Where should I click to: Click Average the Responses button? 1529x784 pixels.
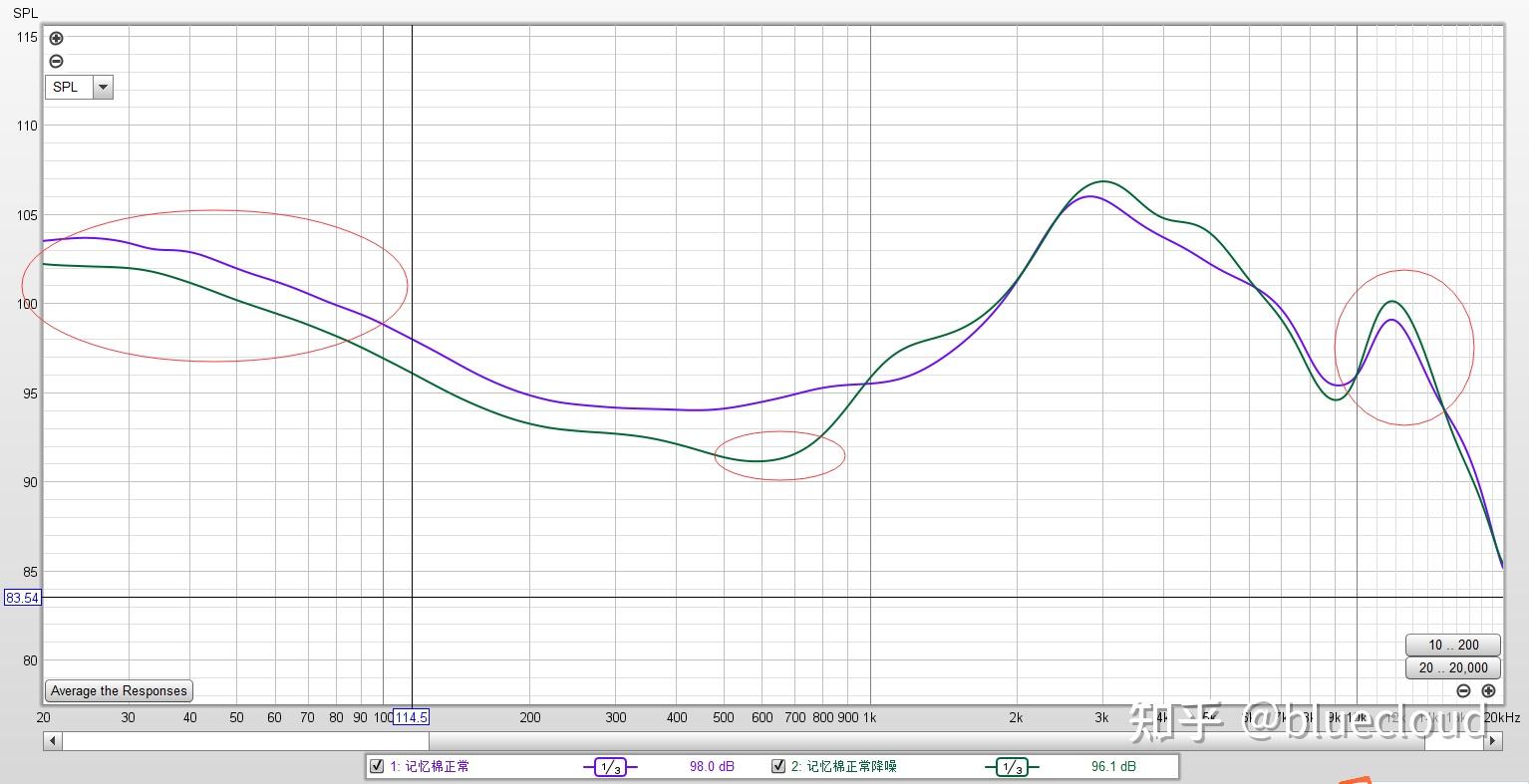119,690
